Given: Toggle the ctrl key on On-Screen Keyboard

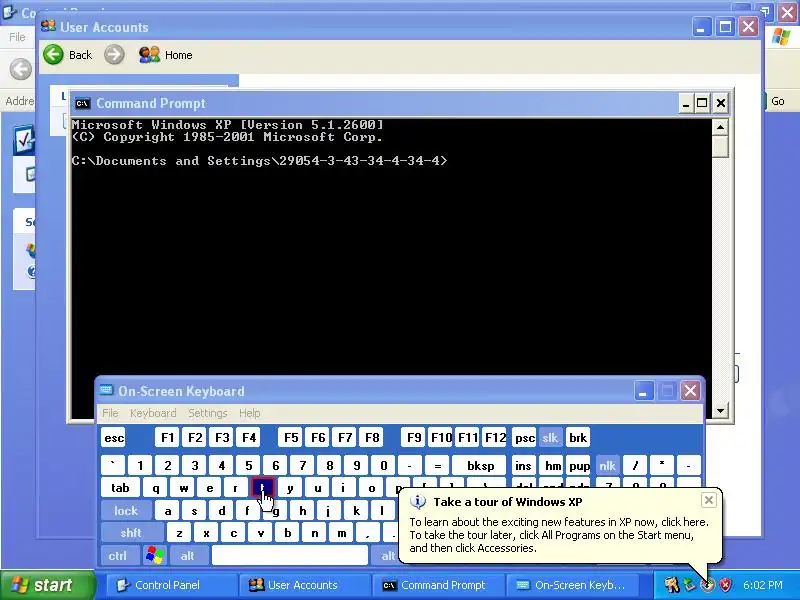Looking at the screenshot, I should click(118, 555).
